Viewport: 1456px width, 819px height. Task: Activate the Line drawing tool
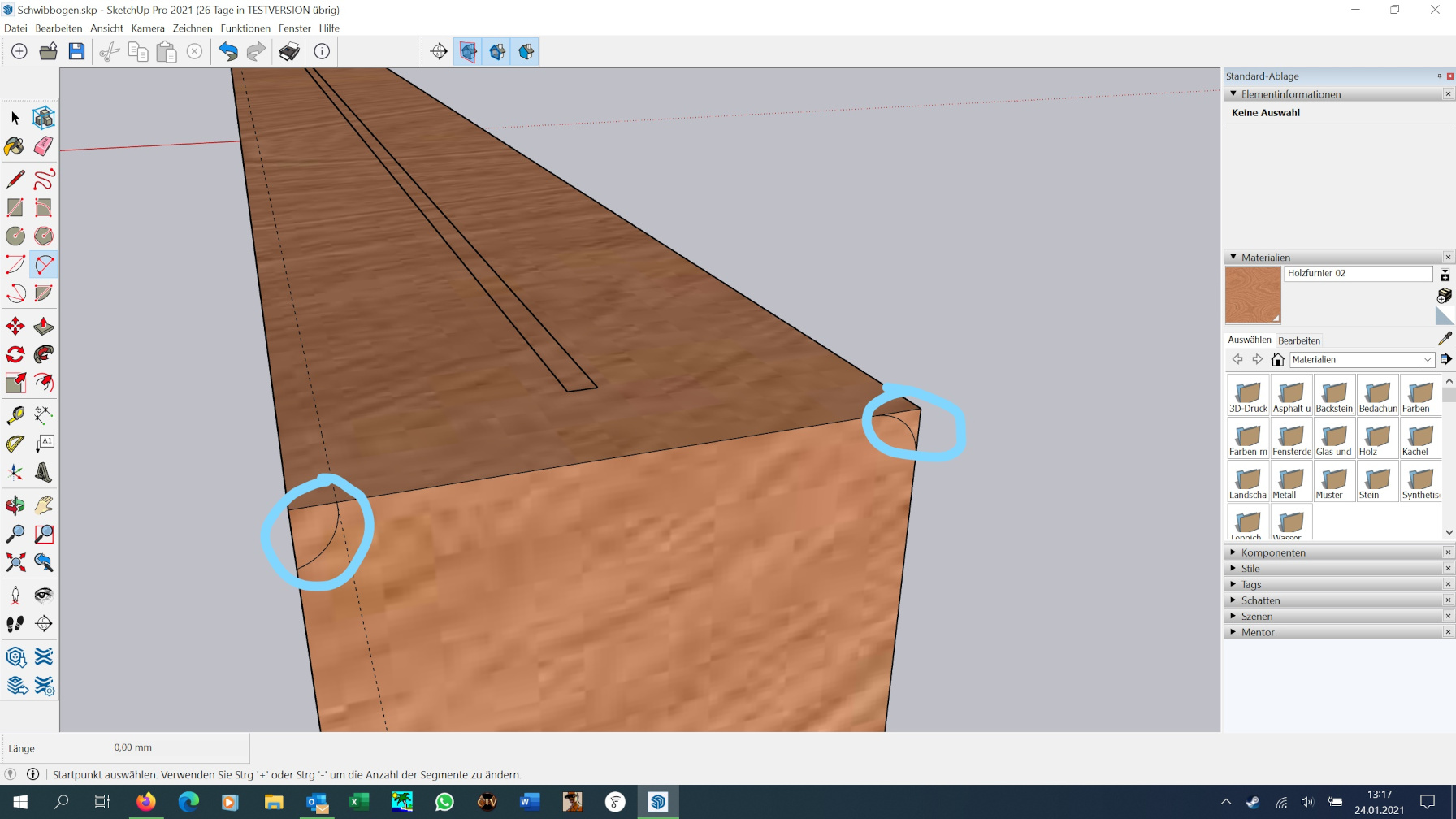click(15, 179)
